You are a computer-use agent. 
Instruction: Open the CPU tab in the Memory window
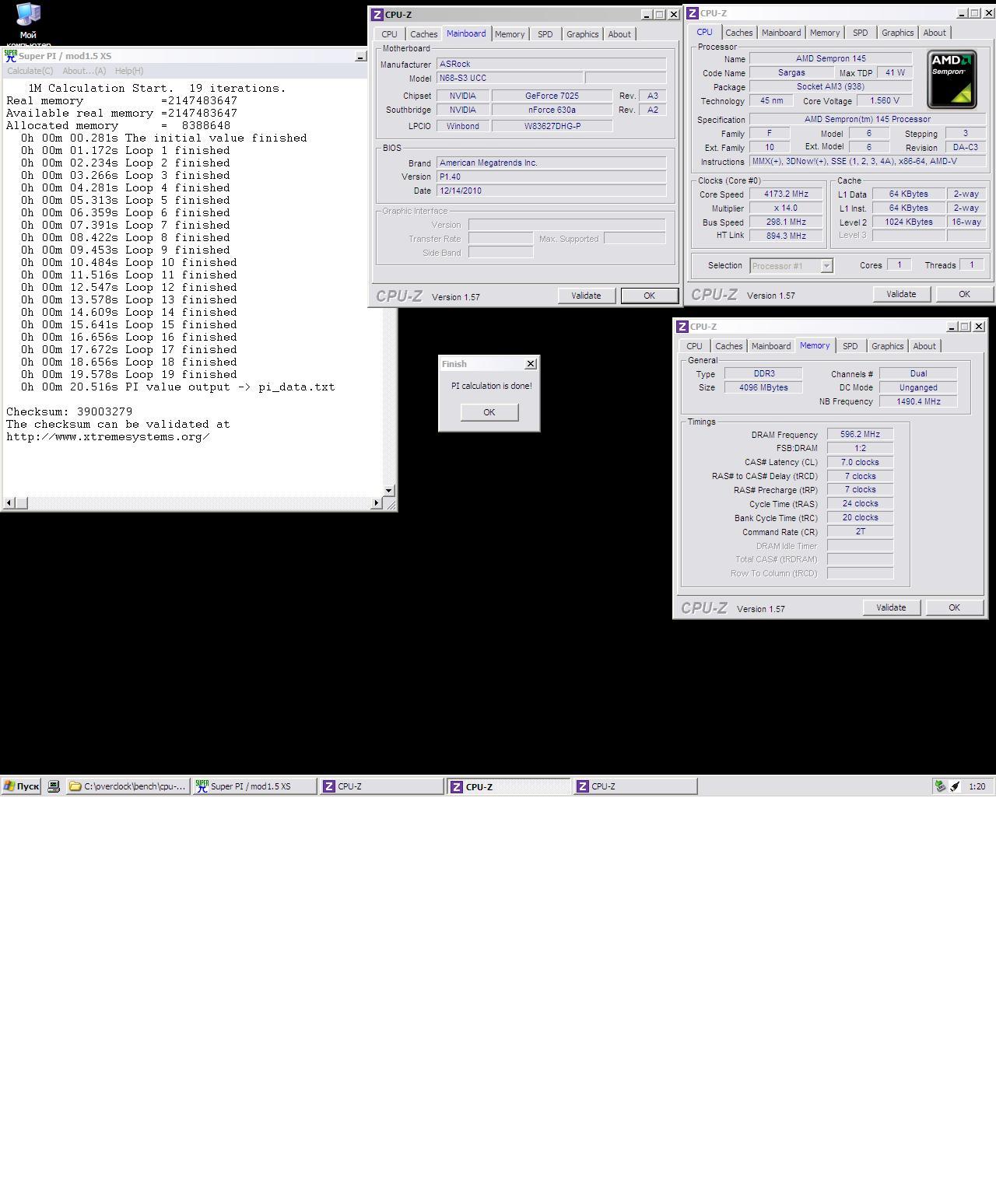(x=694, y=346)
